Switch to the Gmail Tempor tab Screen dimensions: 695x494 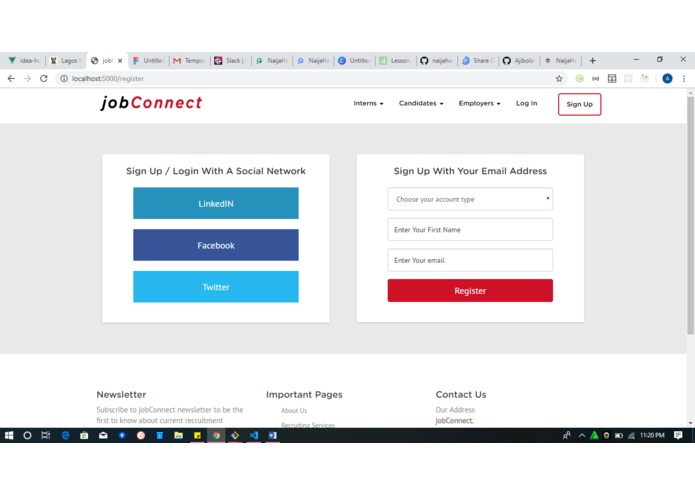click(189, 60)
